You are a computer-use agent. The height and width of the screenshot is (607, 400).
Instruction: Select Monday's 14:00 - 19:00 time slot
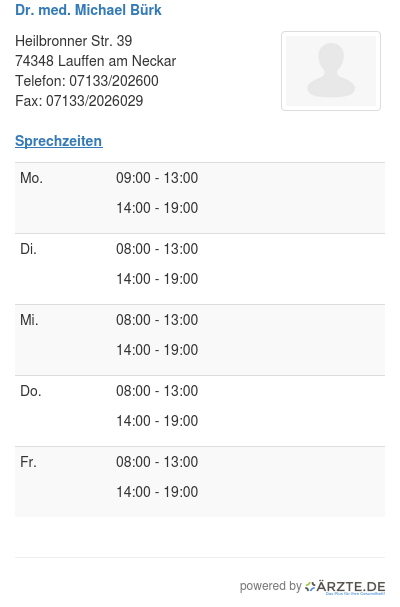[157, 208]
